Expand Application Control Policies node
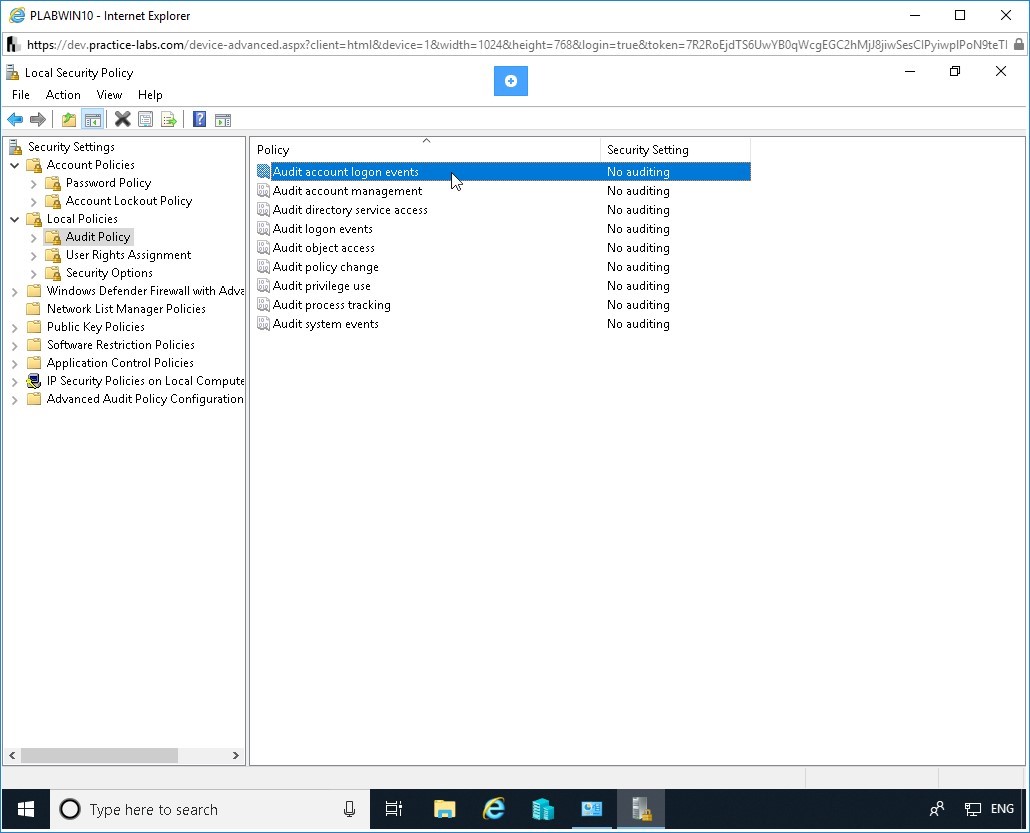The height and width of the screenshot is (833, 1030). tap(14, 363)
